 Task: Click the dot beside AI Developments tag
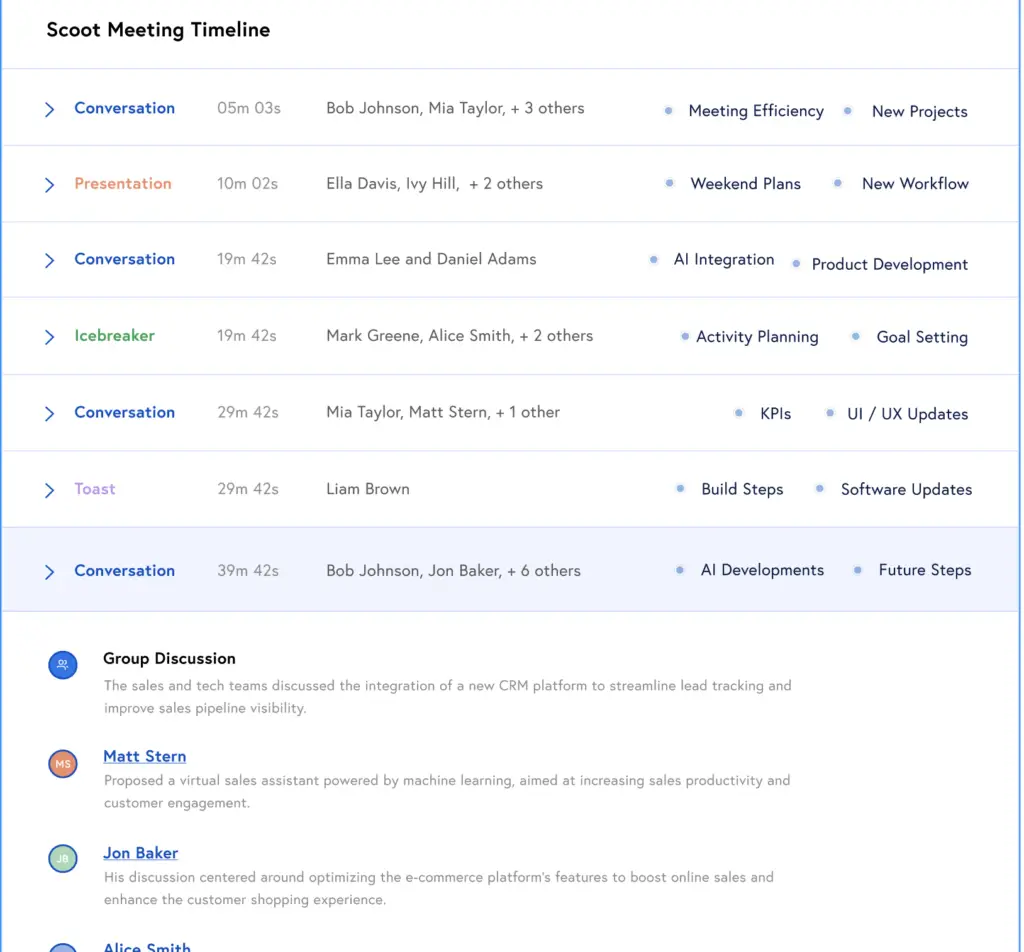680,570
